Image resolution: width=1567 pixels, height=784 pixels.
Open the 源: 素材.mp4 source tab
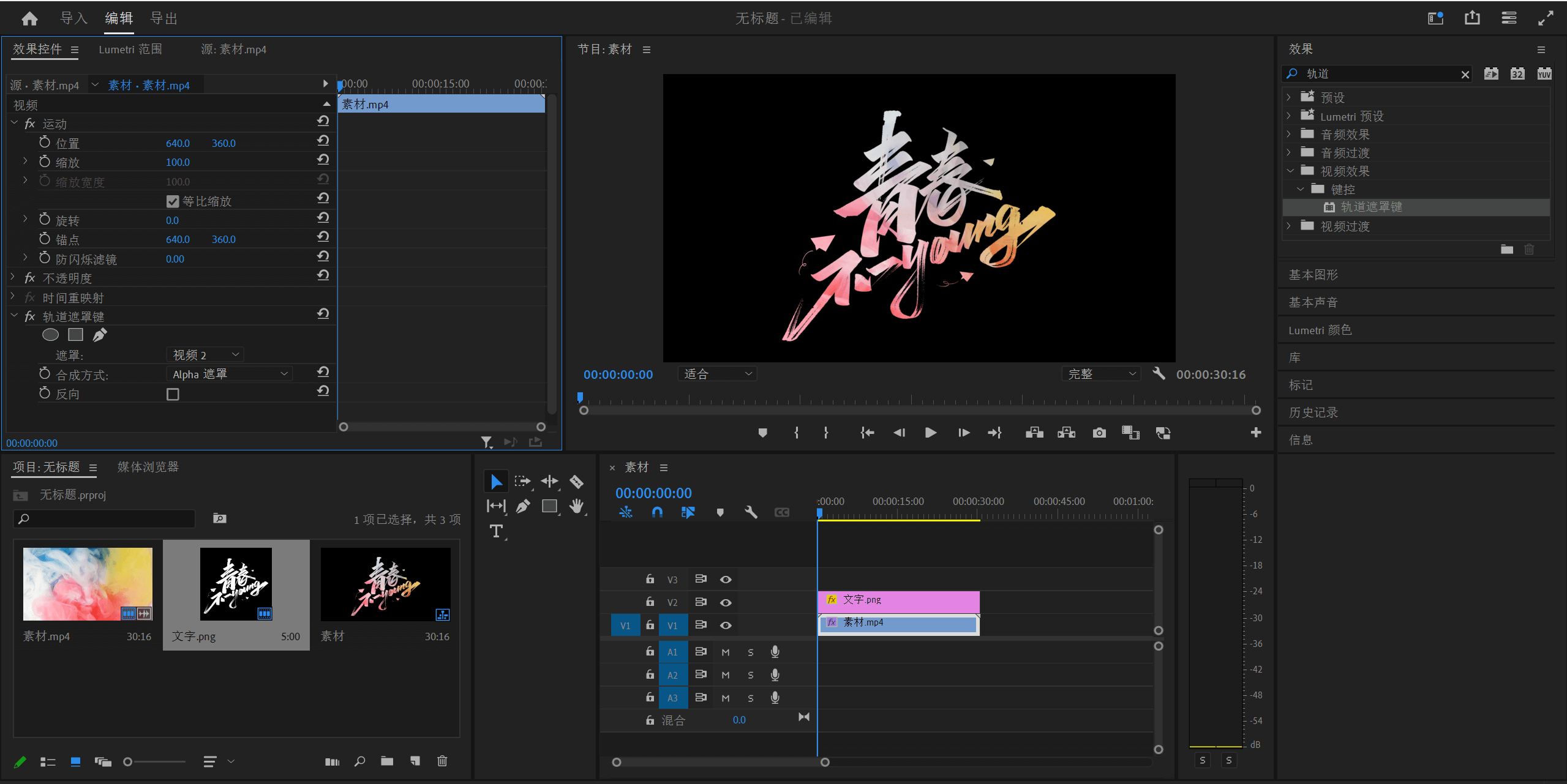[233, 50]
